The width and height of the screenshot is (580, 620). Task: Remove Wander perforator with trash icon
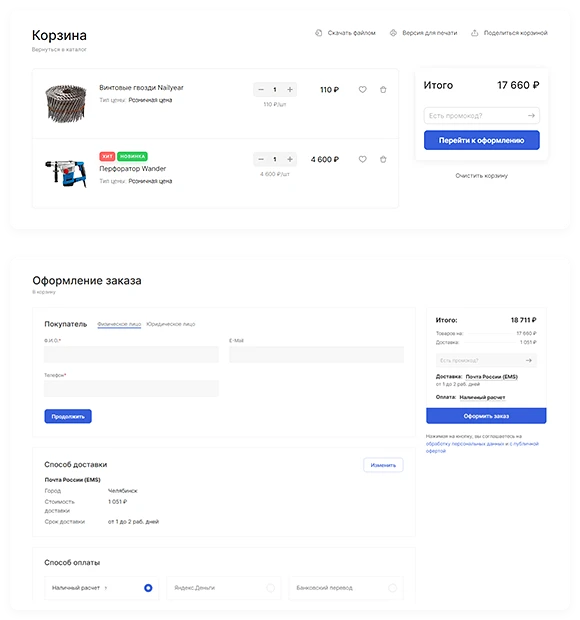tap(383, 159)
